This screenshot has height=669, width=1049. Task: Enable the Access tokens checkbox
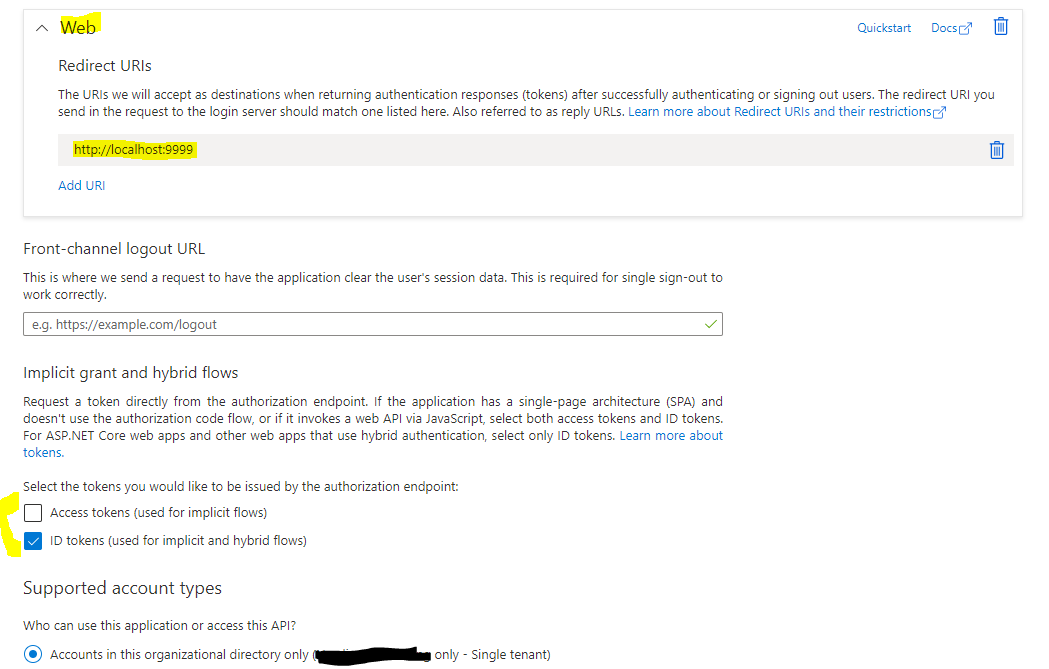click(x=33, y=513)
